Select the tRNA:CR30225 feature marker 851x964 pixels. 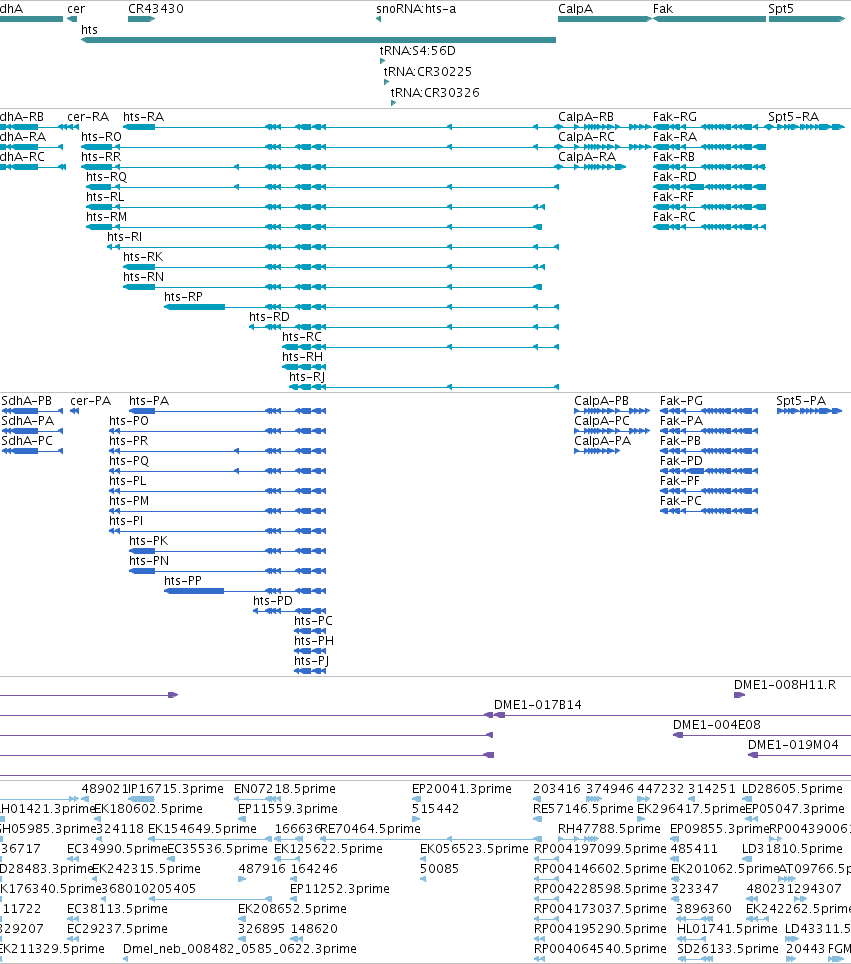tap(387, 82)
